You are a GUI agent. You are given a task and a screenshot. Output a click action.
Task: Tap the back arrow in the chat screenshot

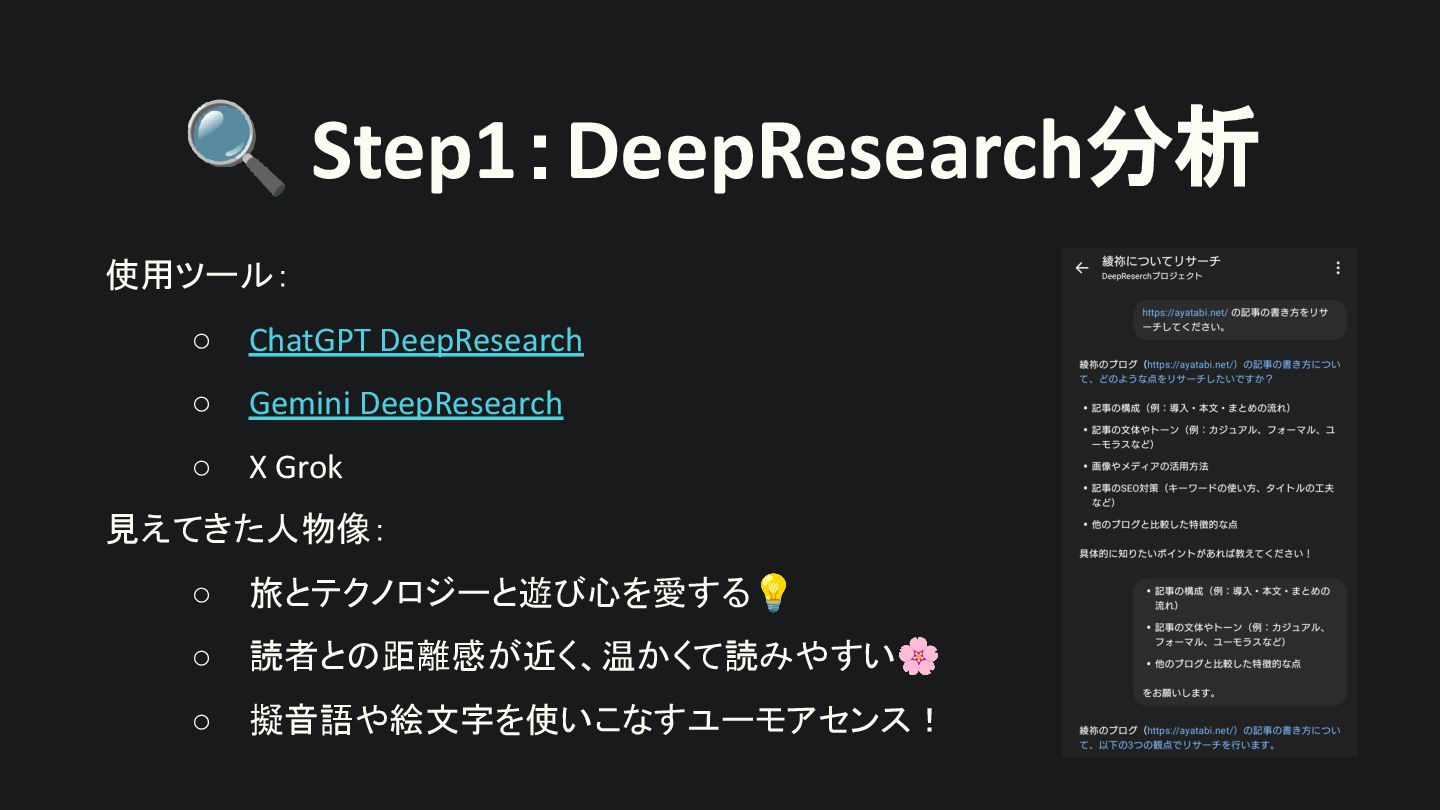(1081, 268)
